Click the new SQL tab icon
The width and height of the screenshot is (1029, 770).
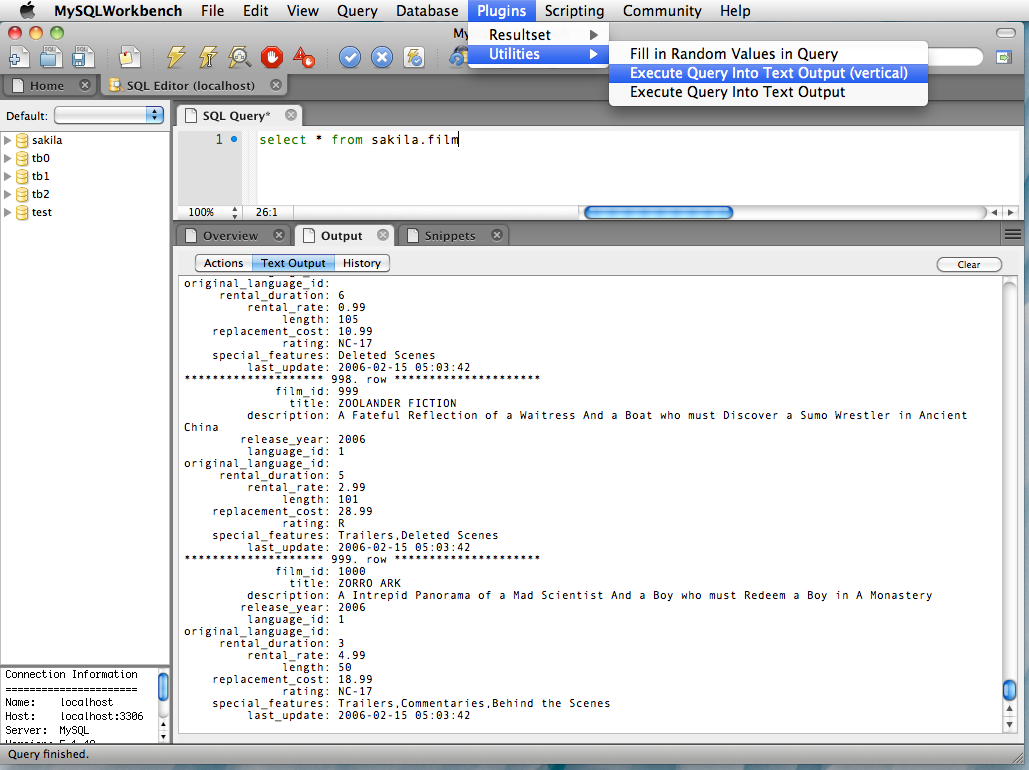tap(18, 57)
